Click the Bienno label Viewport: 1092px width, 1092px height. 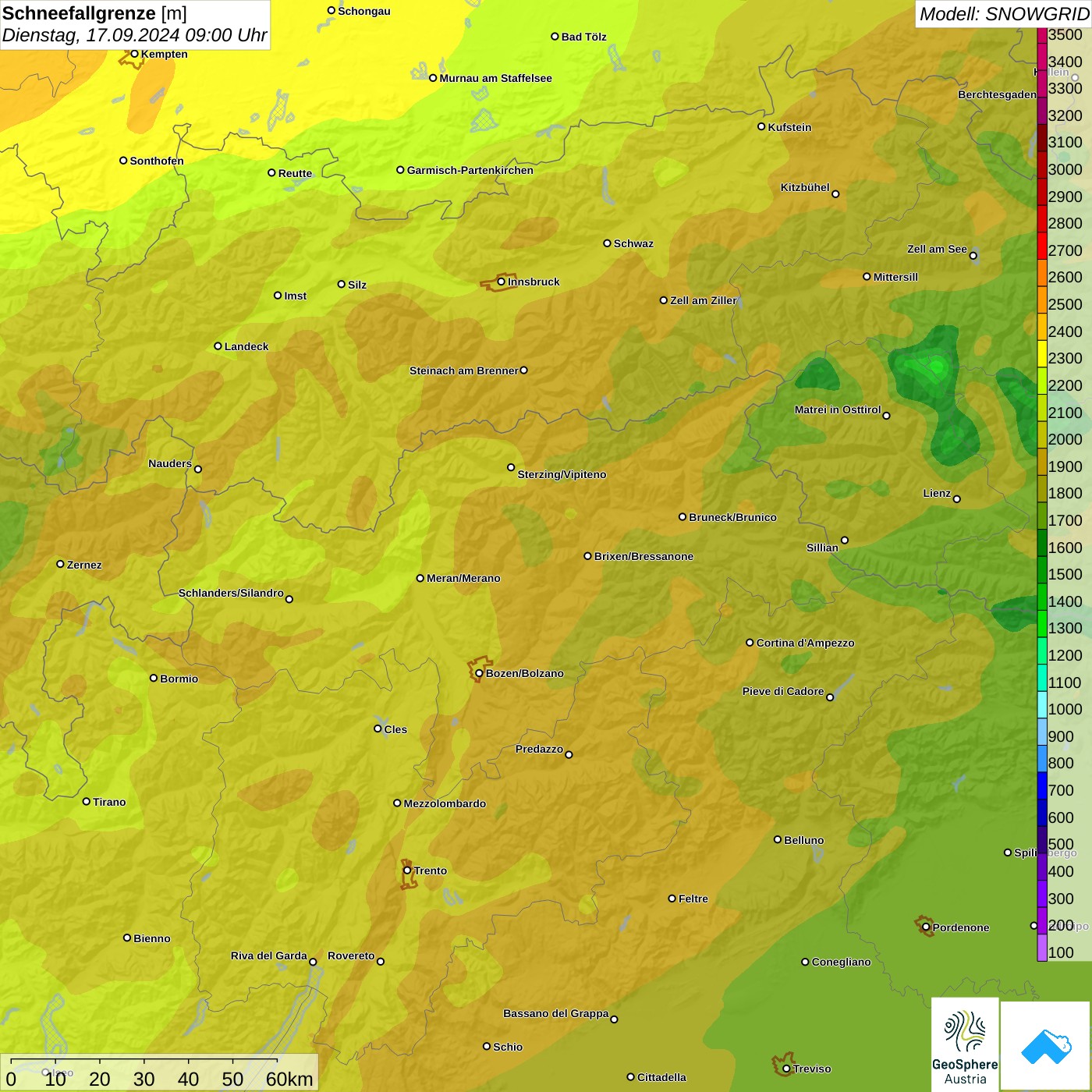tap(151, 938)
